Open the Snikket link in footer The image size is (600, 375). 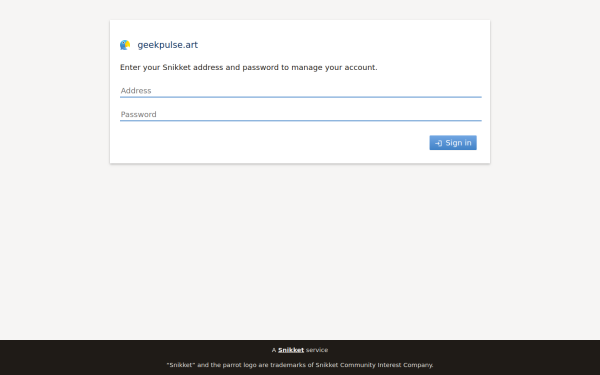click(291, 350)
